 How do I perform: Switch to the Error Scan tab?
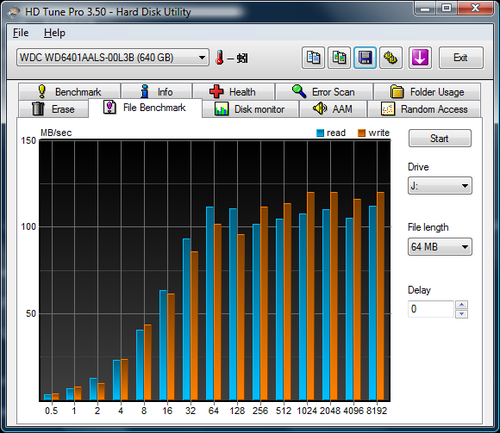point(324,91)
